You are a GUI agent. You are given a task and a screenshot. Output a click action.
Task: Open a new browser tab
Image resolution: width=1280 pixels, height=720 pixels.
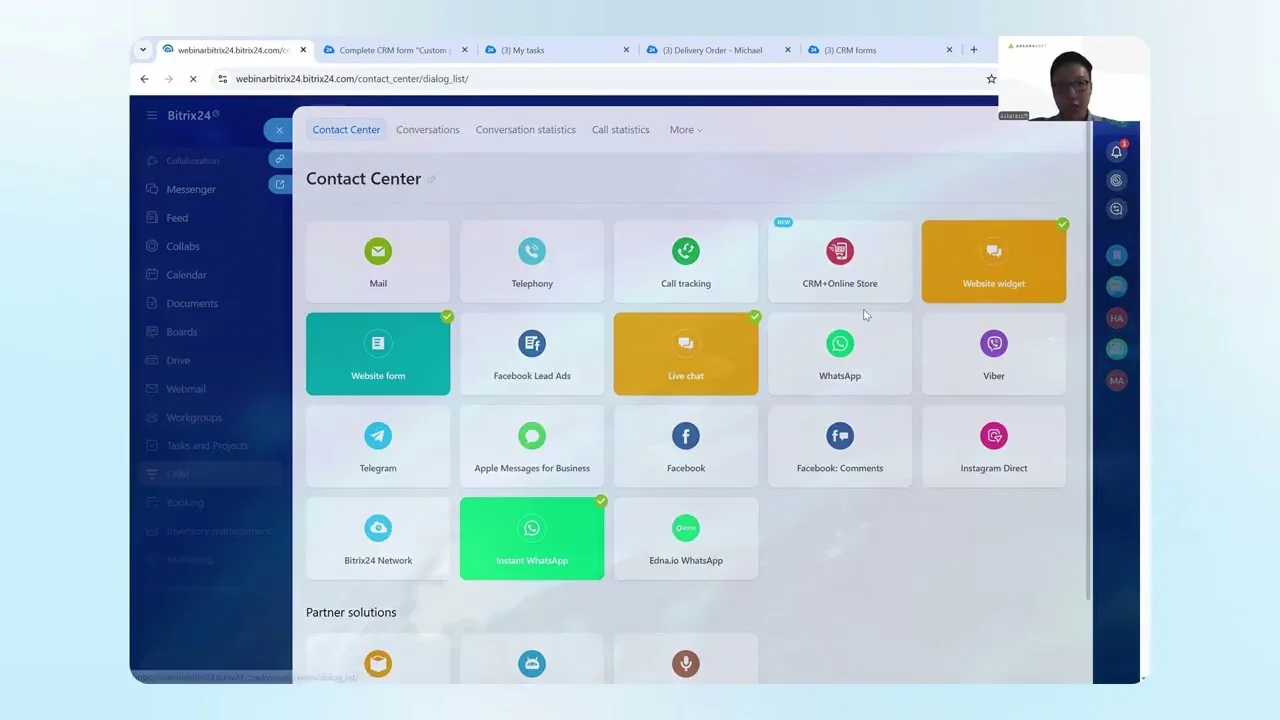pyautogui.click(x=974, y=50)
